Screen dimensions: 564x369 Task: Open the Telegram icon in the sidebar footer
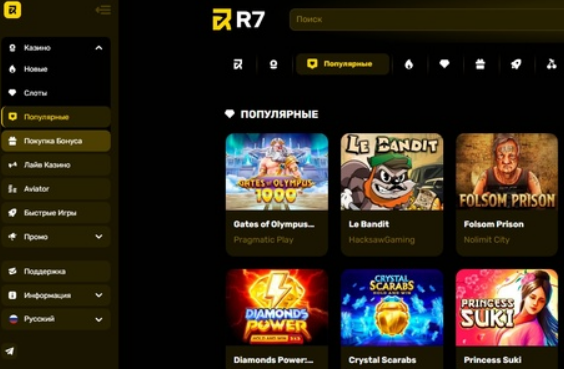[10, 351]
